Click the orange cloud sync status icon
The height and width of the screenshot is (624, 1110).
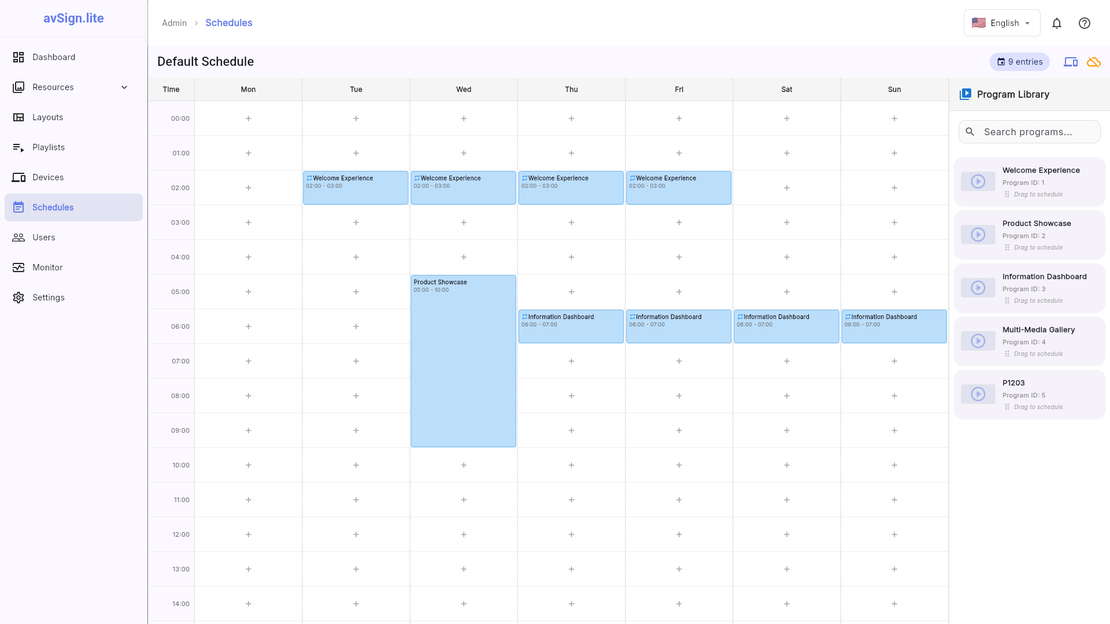tap(1094, 61)
